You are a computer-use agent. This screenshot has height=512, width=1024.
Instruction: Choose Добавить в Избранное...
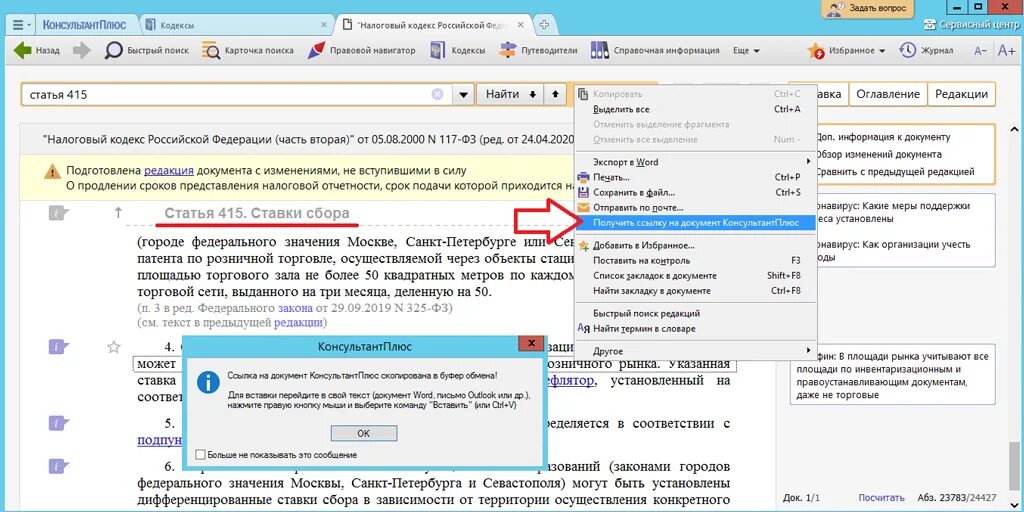tap(696, 246)
